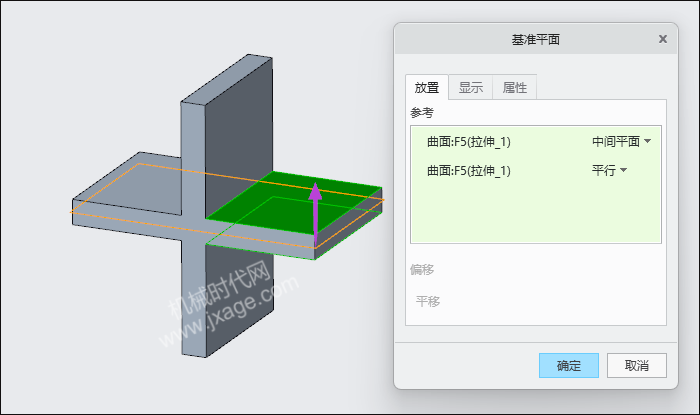Switch to the 显示 tab
700x415 pixels.
tap(471, 87)
